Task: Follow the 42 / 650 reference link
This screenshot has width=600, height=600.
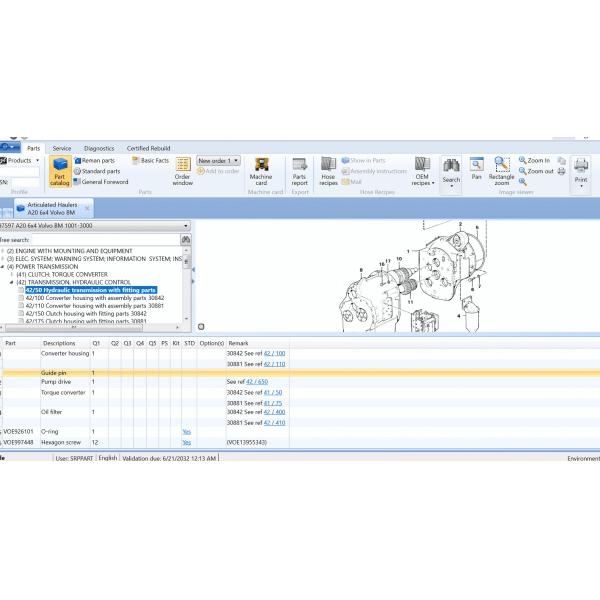Action: (x=258, y=382)
